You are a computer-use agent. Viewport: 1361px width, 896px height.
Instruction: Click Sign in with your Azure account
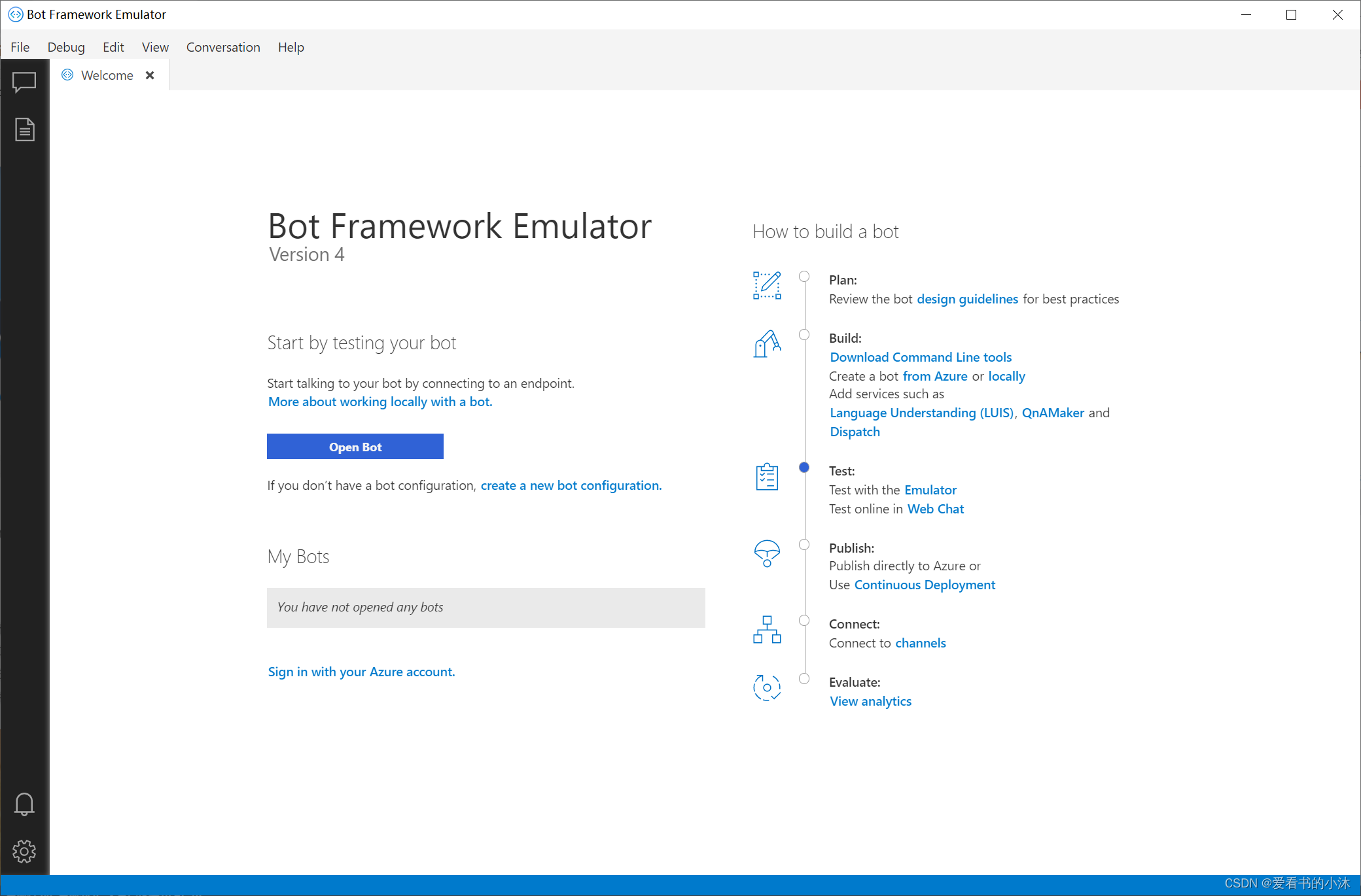[361, 672]
